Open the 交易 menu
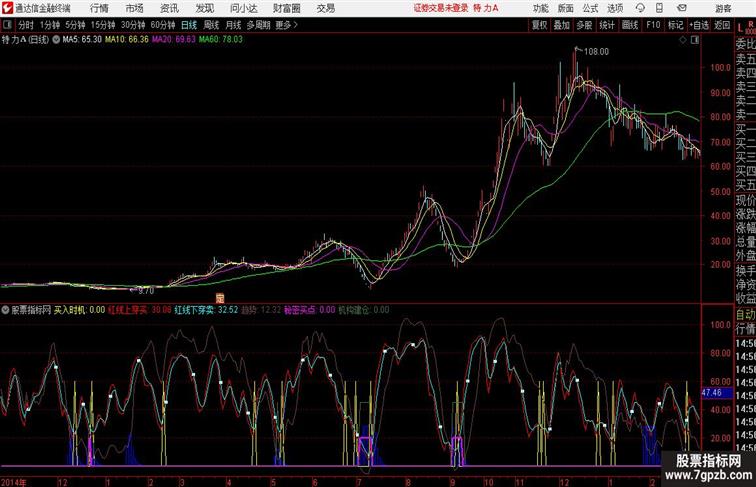Image resolution: width=756 pixels, height=487 pixels. click(x=325, y=8)
